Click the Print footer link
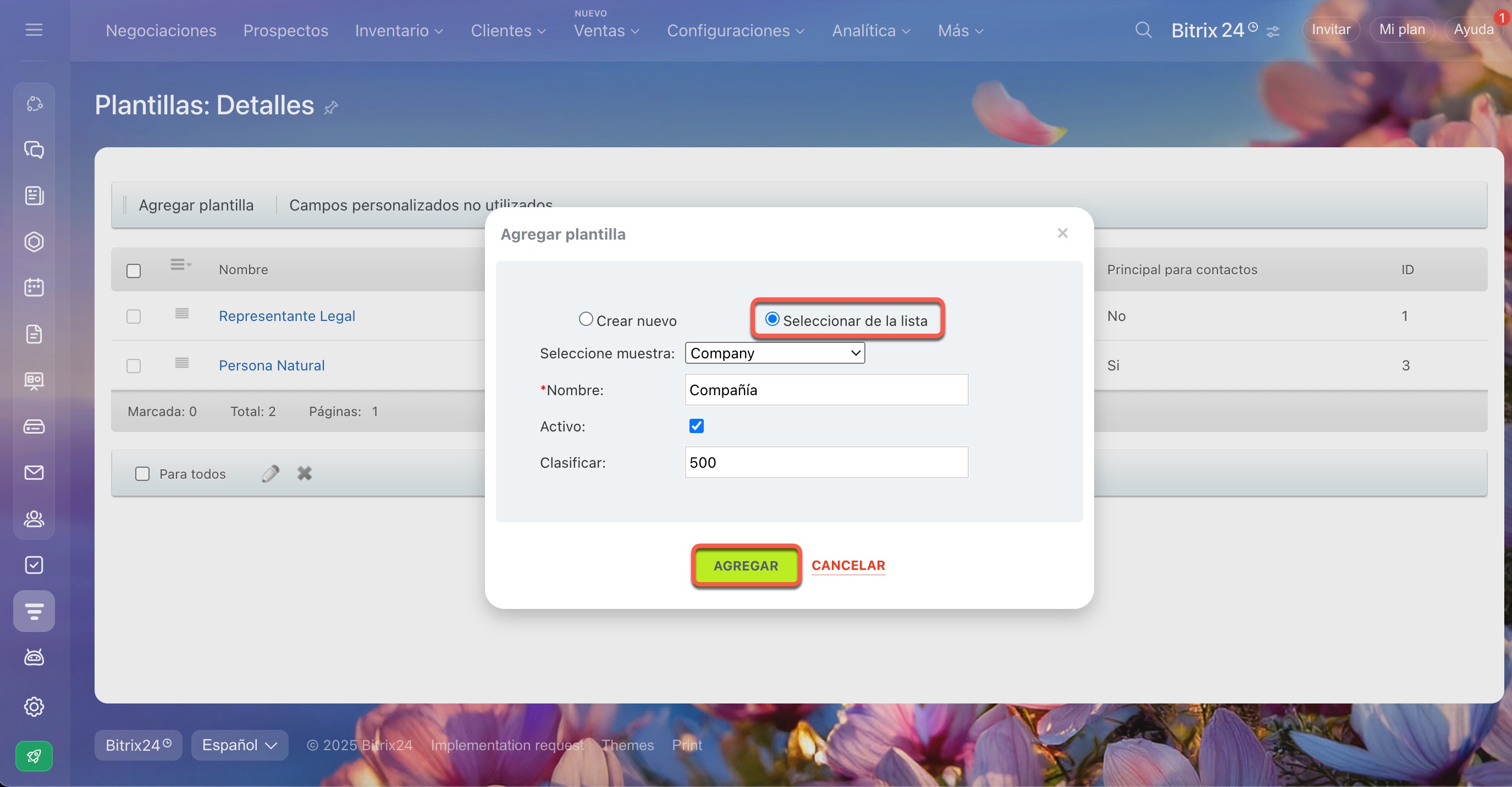The image size is (1512, 787). [x=687, y=745]
